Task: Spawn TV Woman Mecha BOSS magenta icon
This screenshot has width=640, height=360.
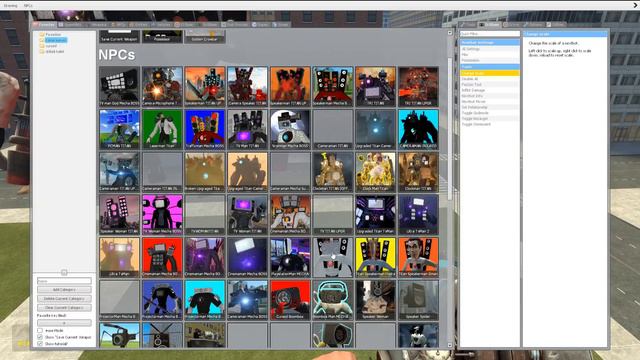Action: coord(162,215)
